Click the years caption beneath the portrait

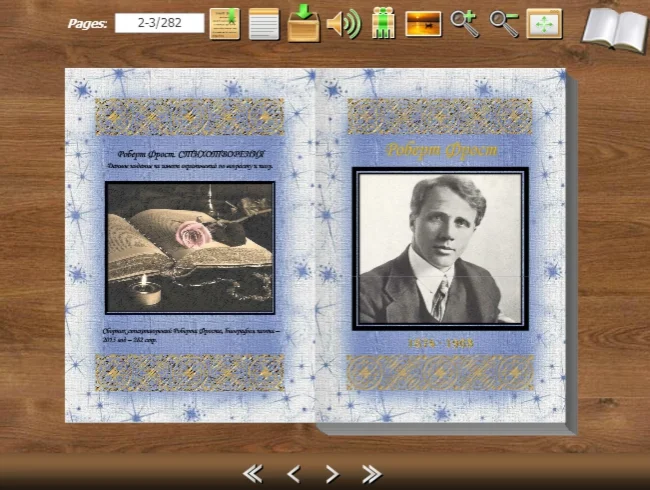(x=440, y=343)
